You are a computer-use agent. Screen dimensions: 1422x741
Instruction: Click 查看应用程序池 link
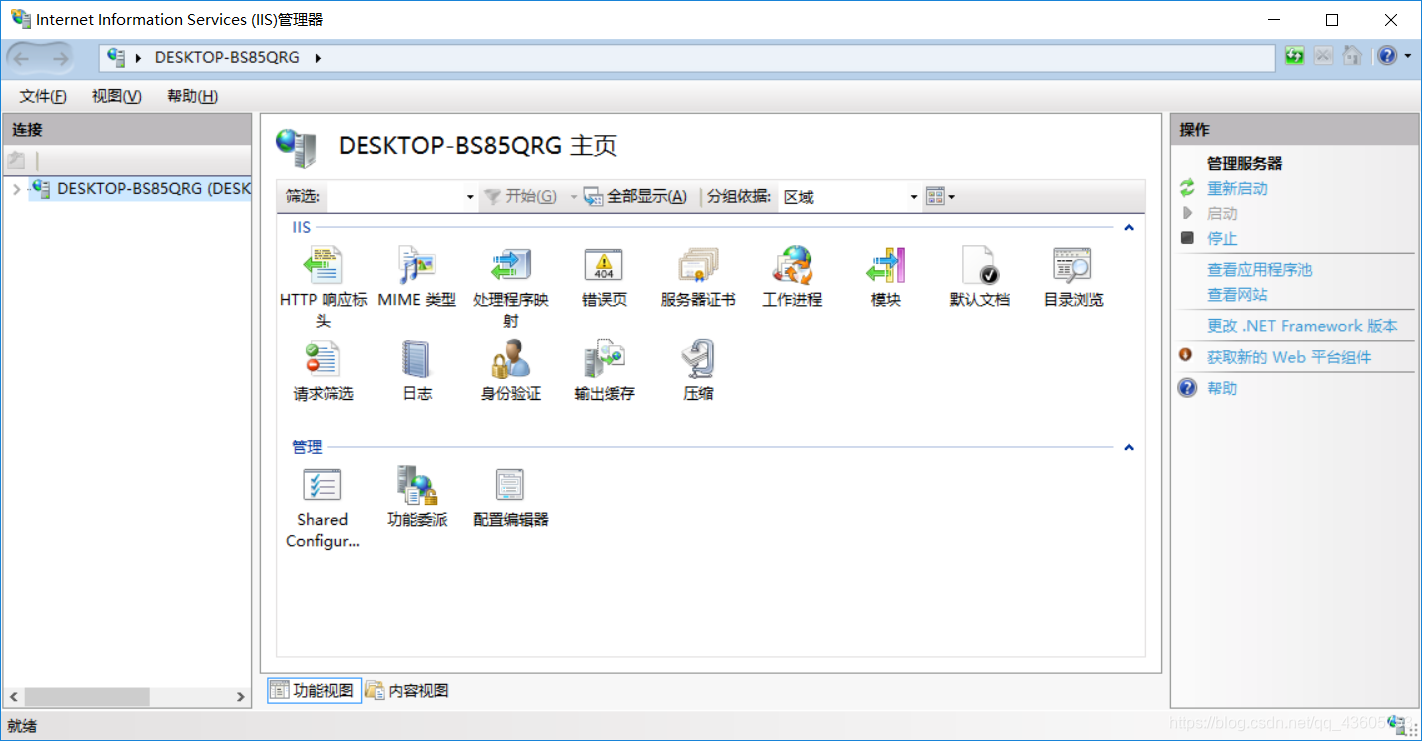[1259, 269]
